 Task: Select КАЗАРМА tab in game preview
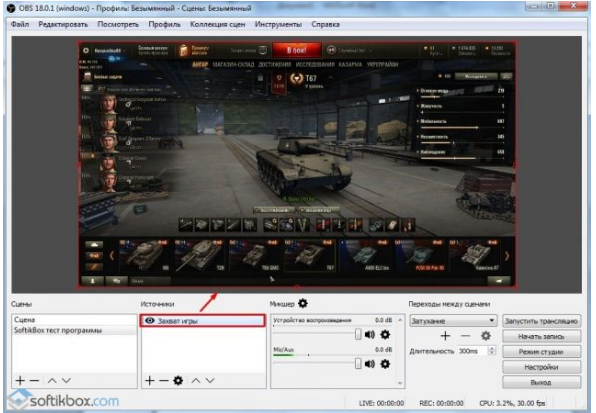click(x=350, y=65)
